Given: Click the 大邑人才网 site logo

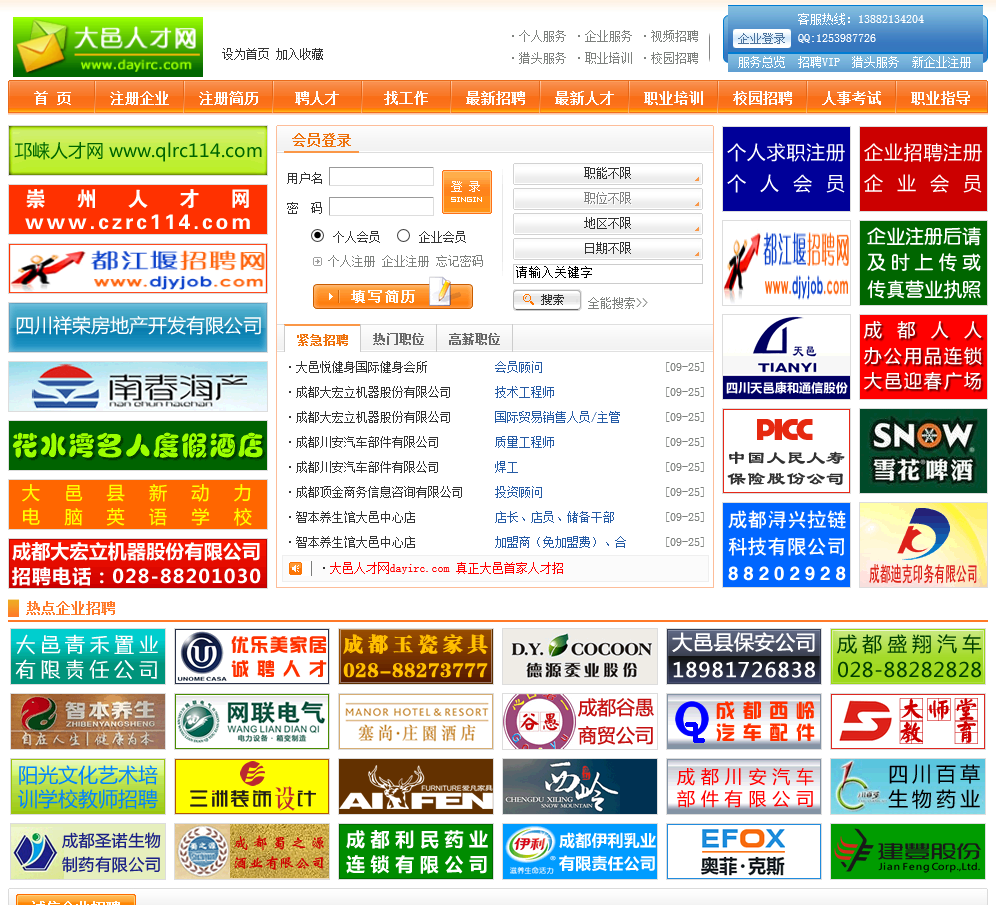Looking at the screenshot, I should click(x=108, y=47).
